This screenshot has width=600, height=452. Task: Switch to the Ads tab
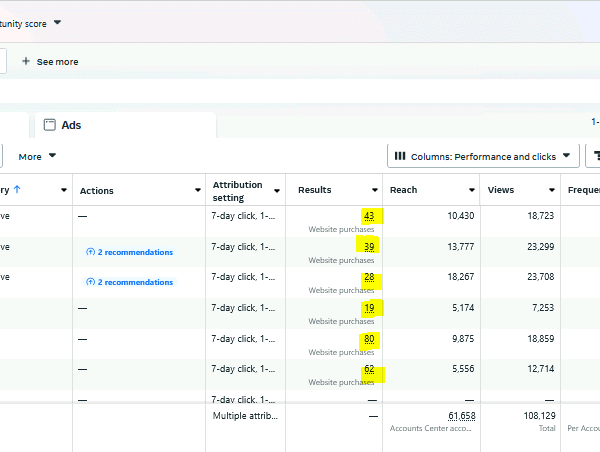coord(71,125)
